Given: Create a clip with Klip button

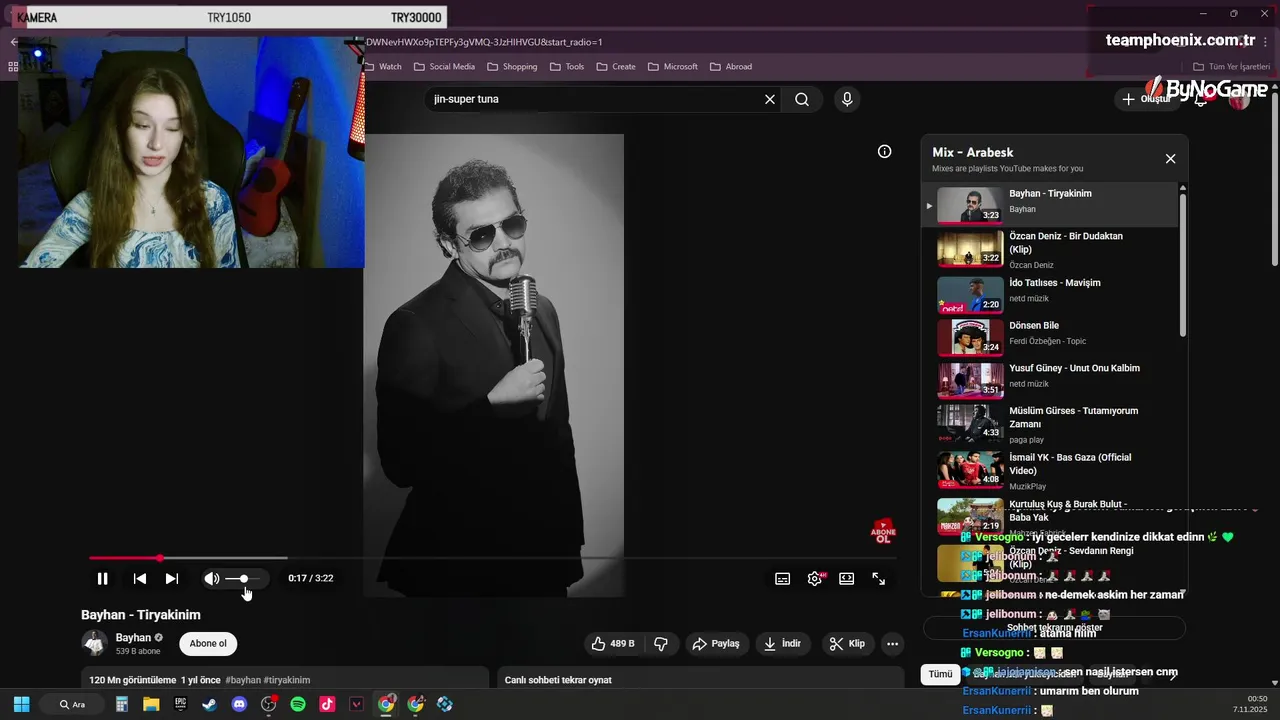Looking at the screenshot, I should (848, 644).
